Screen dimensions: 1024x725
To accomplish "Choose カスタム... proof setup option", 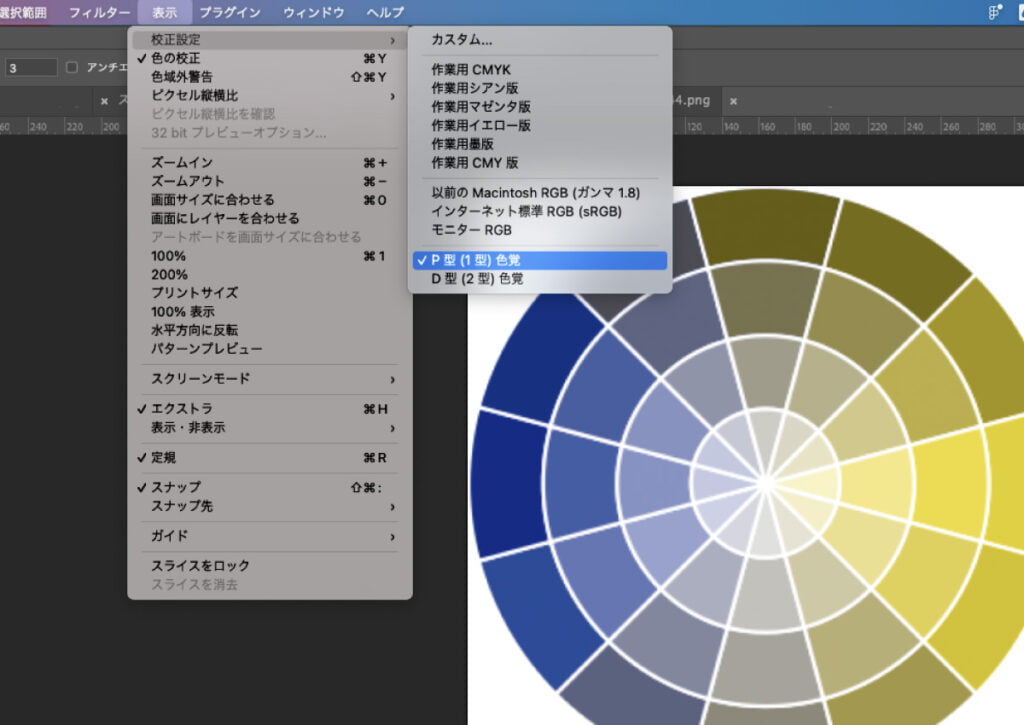I will tap(461, 40).
